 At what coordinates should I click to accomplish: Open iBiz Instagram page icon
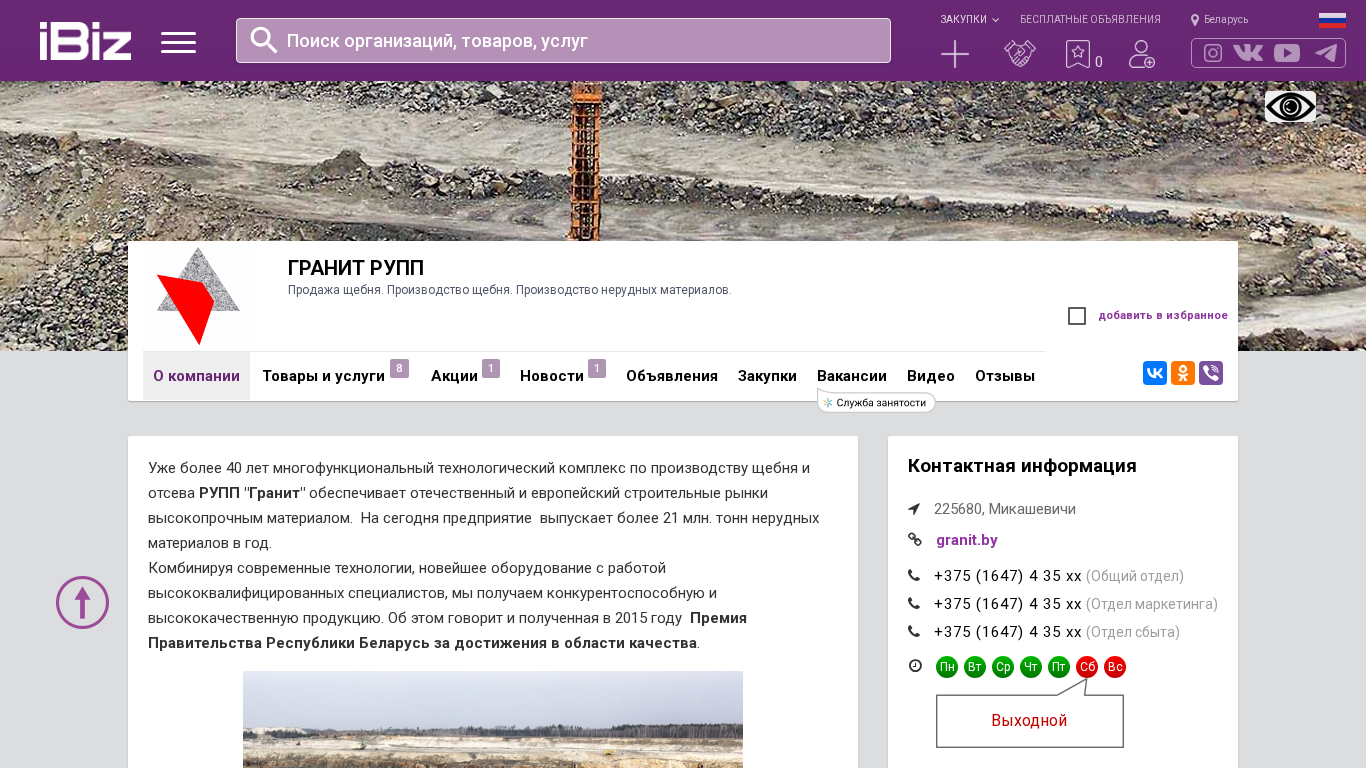1213,53
